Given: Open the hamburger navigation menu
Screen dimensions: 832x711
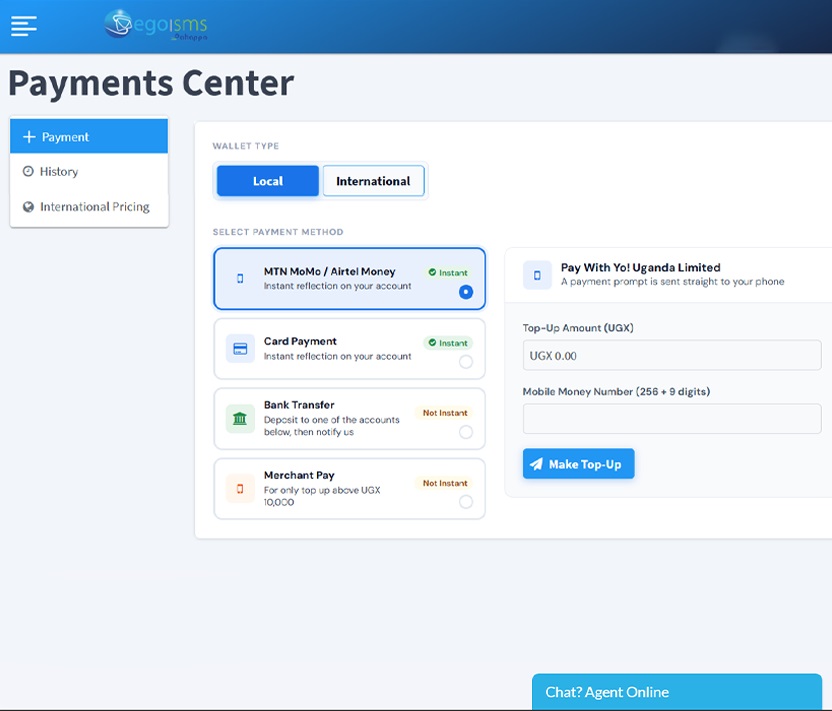Looking at the screenshot, I should 24,26.
